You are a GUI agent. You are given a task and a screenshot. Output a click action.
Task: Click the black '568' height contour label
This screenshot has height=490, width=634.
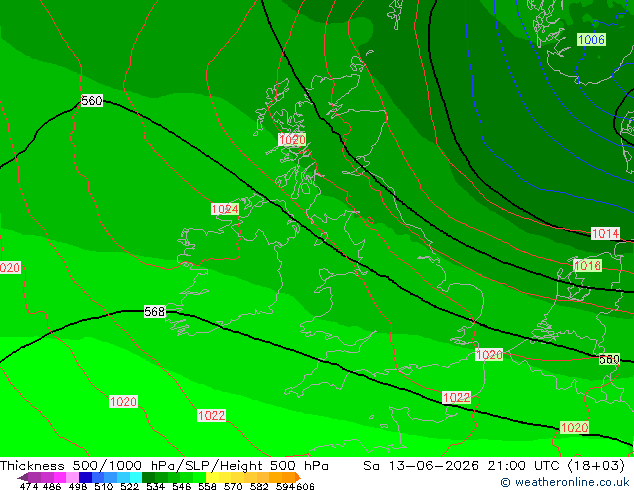tap(155, 312)
